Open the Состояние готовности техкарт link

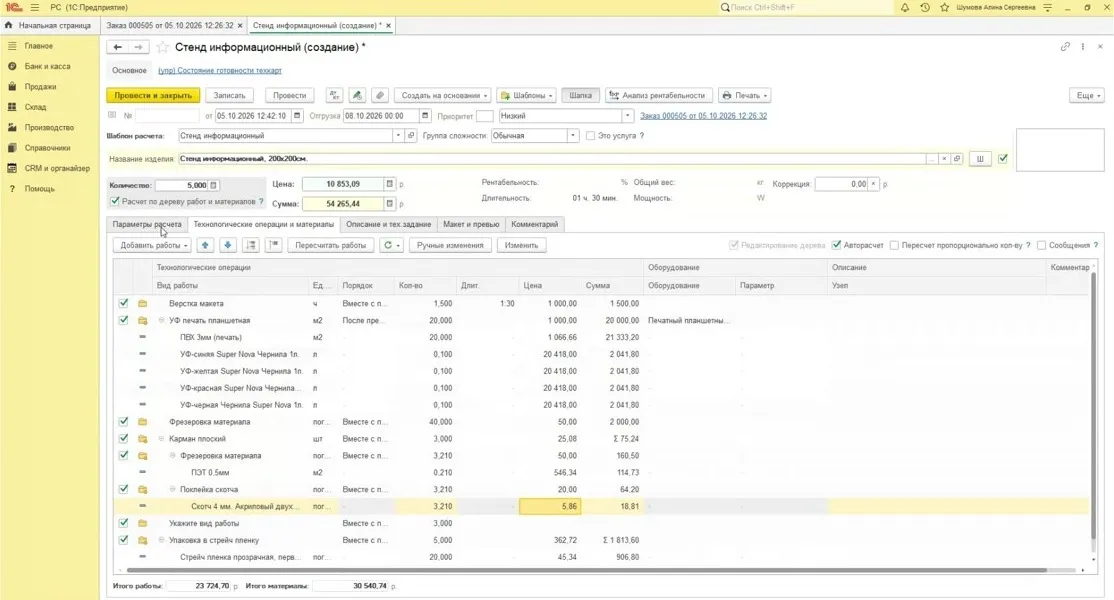[220, 70]
